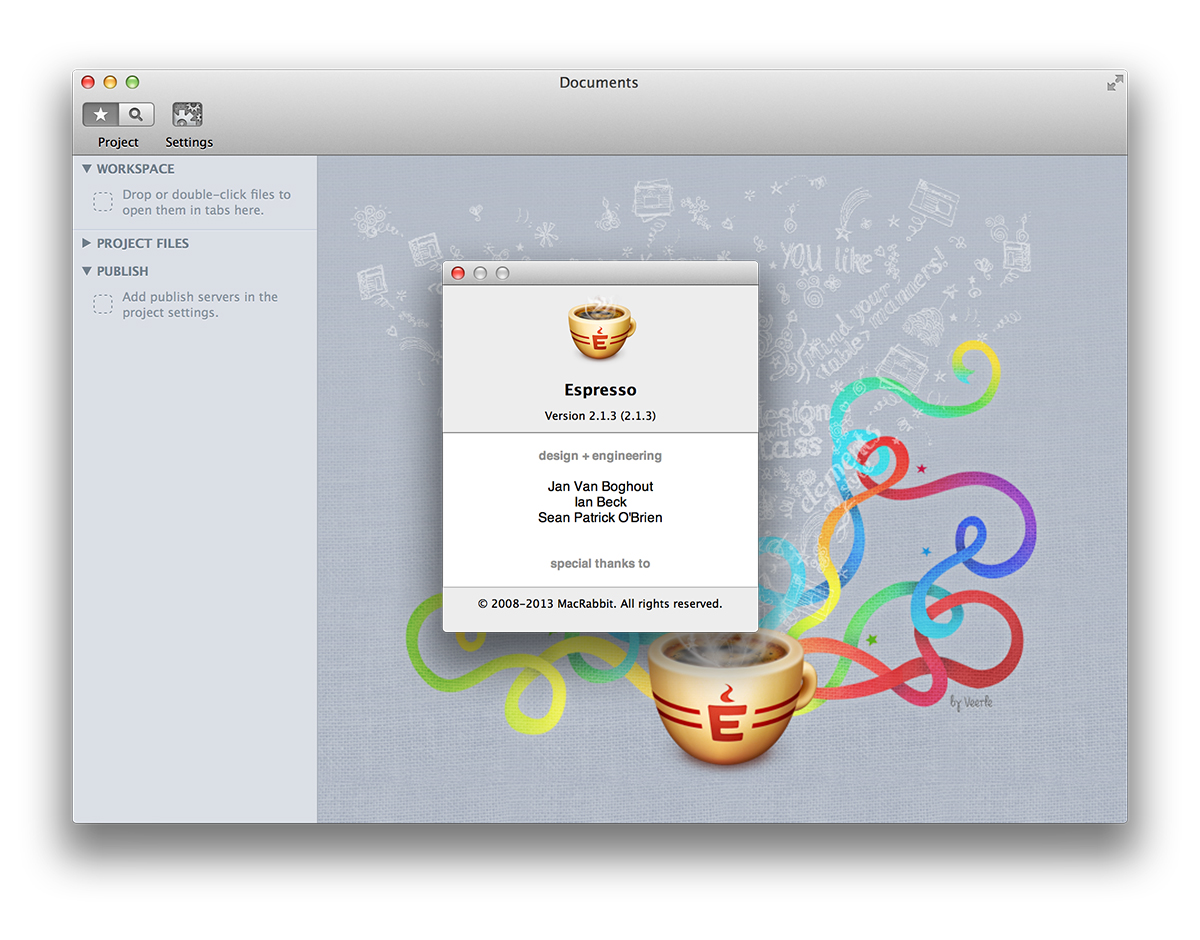The image size is (1200, 940).
Task: Enter full screen using Documents window arrows icon
Action: (x=1115, y=83)
